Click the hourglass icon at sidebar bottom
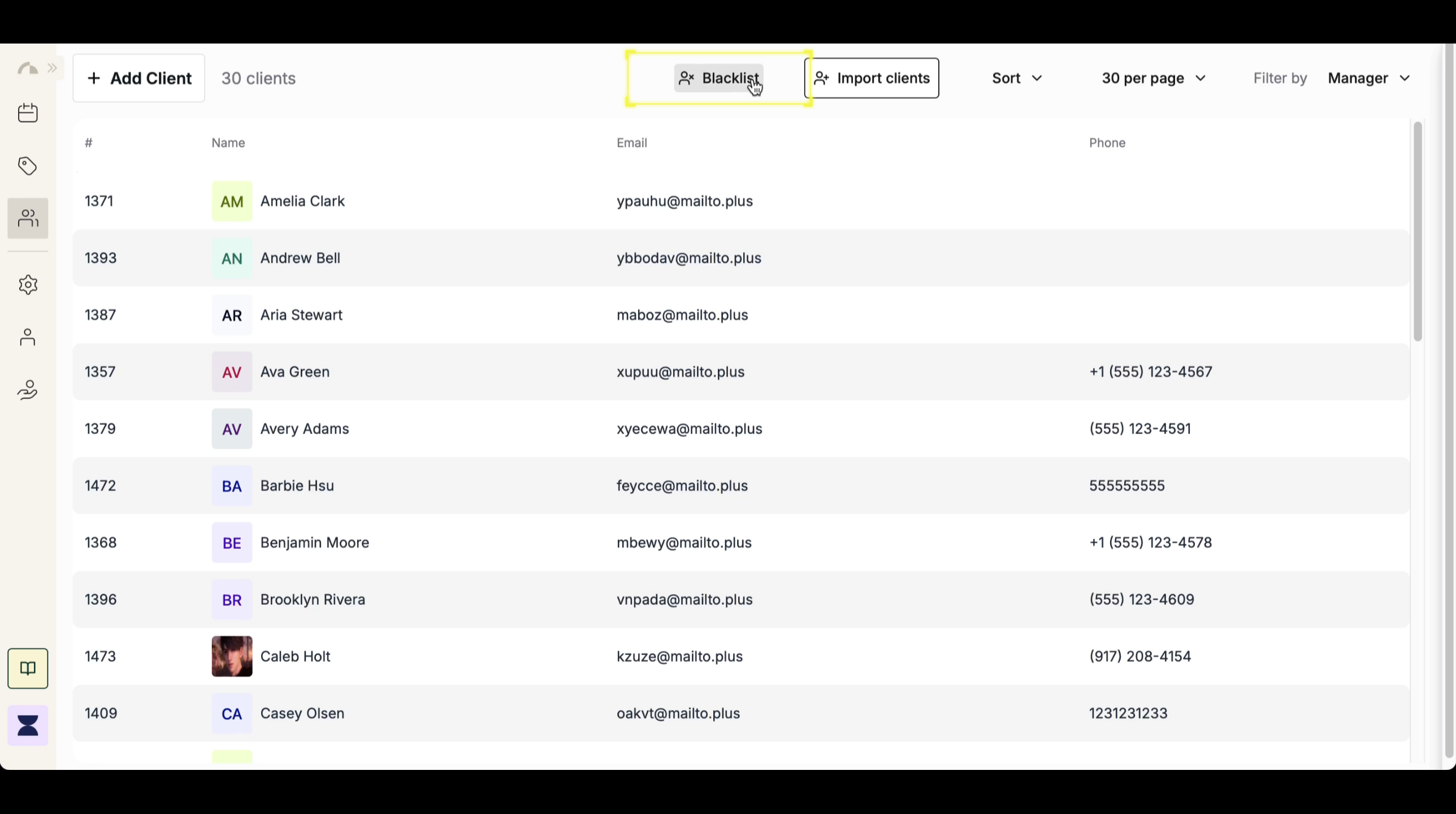The width and height of the screenshot is (1456, 814). click(x=28, y=725)
